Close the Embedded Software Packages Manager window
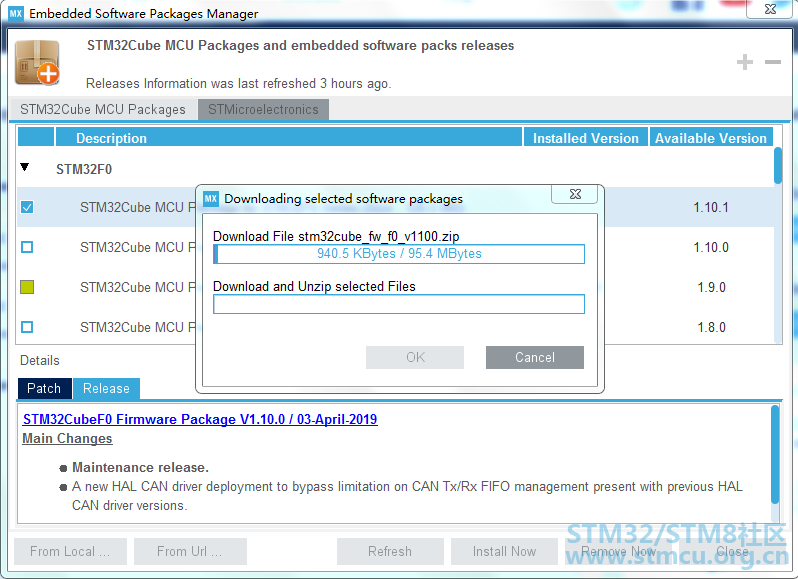This screenshot has height=579, width=798. pos(770,9)
